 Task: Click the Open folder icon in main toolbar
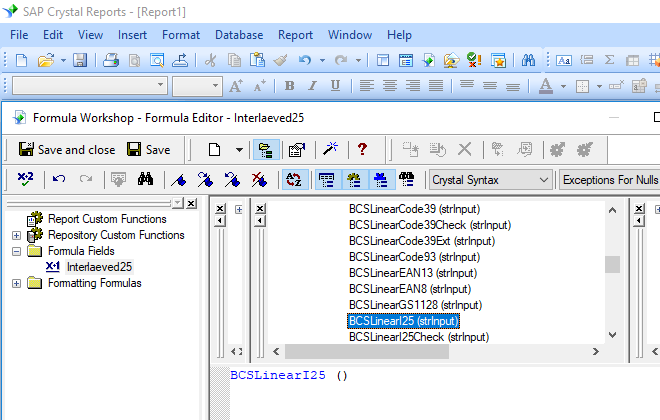tap(45, 61)
